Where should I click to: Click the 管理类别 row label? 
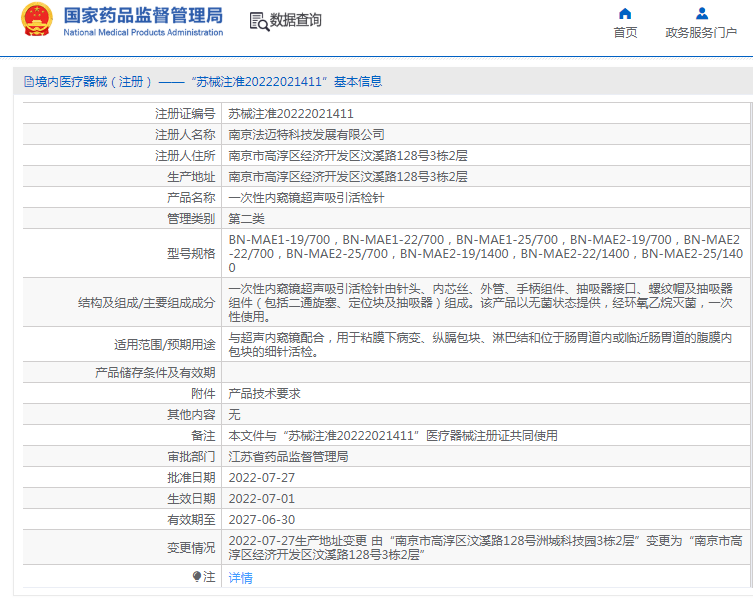point(191,219)
